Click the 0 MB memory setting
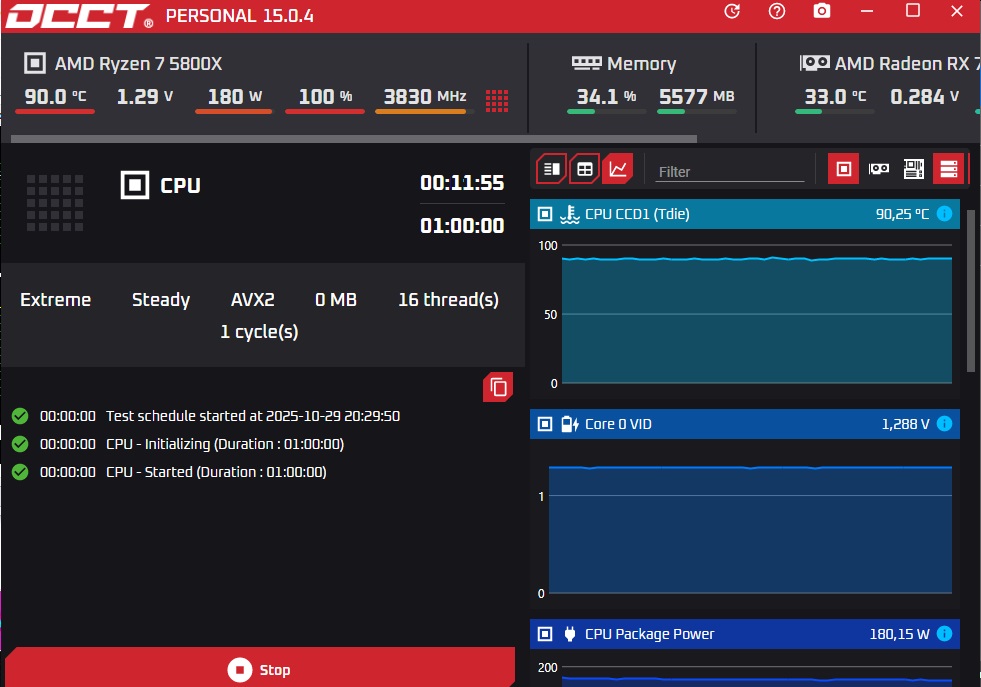 coord(336,300)
